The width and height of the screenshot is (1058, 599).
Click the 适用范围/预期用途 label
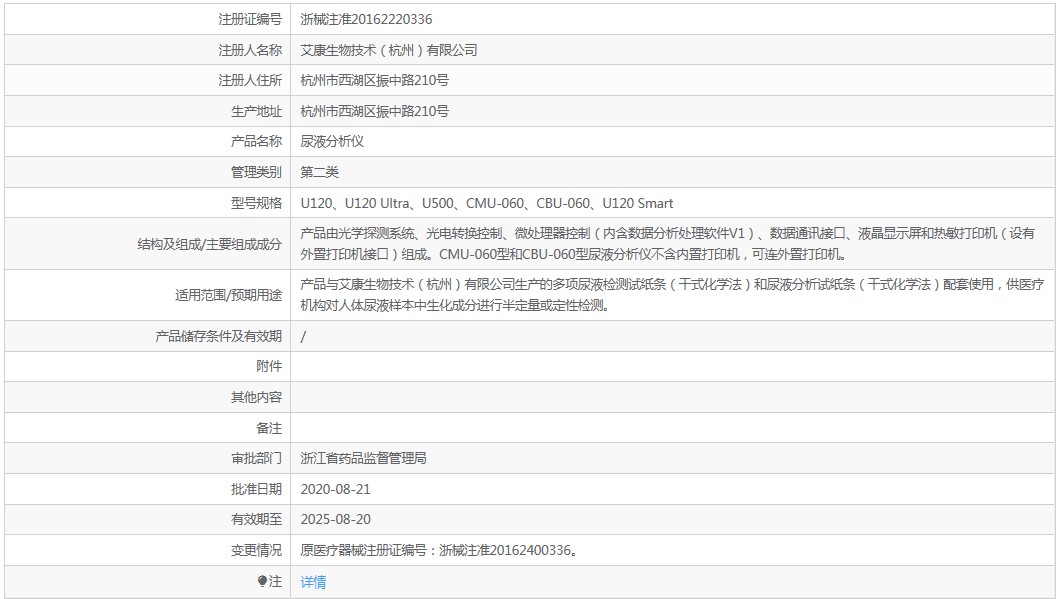tap(229, 295)
